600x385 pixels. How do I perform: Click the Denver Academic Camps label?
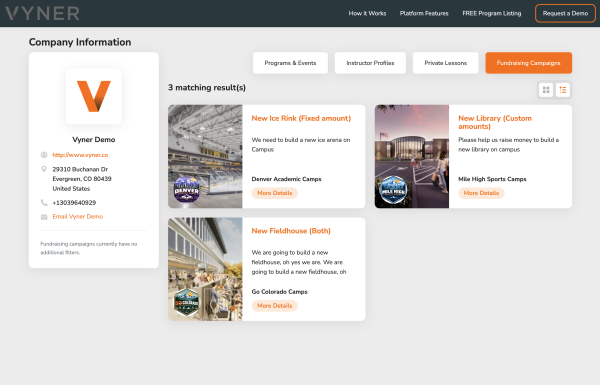point(286,179)
